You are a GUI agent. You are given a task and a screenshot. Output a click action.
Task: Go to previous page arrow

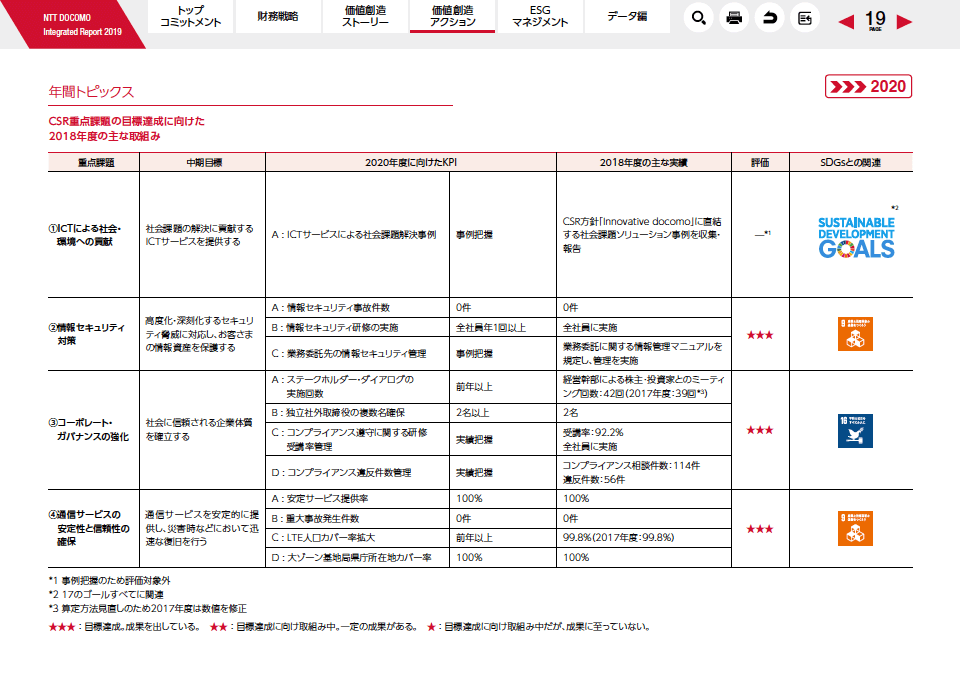[846, 22]
